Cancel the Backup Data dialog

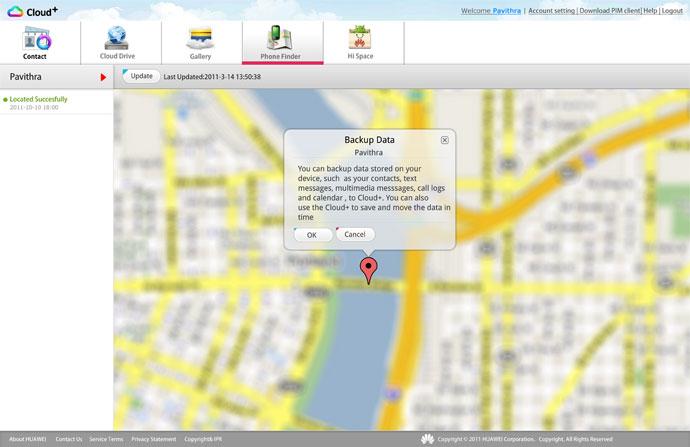(x=355, y=234)
